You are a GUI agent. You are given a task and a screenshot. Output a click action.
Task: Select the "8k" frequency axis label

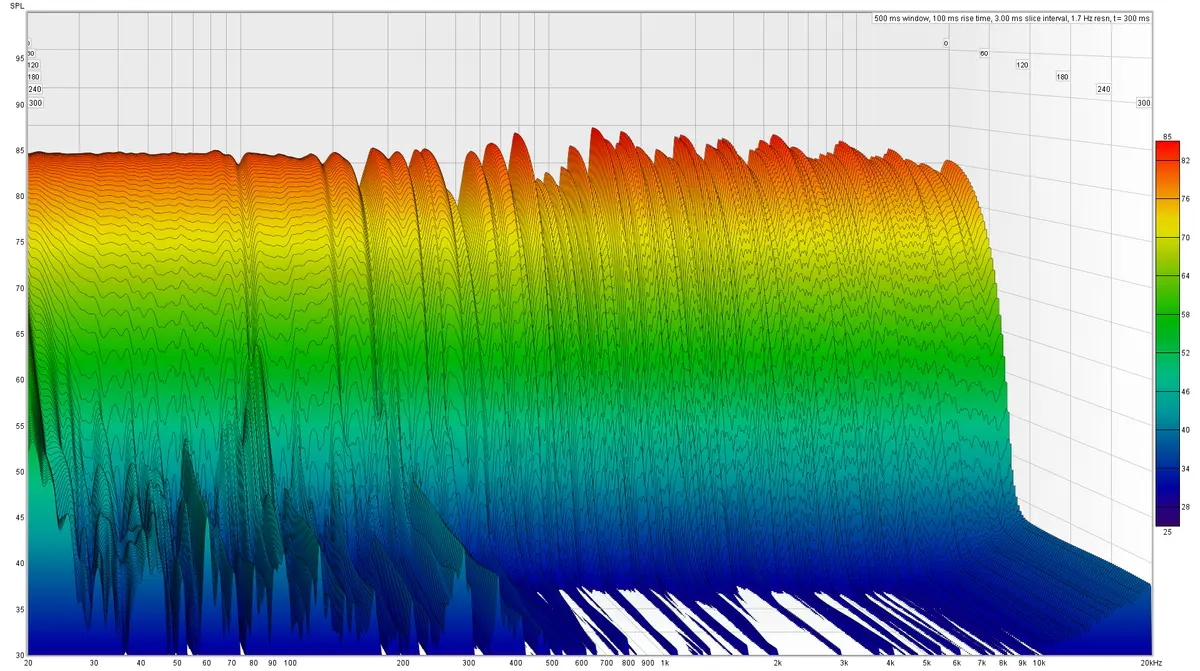1003,663
